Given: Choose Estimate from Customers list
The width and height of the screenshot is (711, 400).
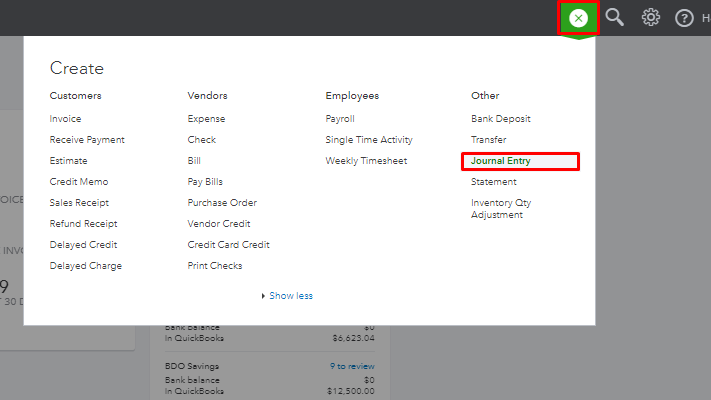Looking at the screenshot, I should click(68, 161).
